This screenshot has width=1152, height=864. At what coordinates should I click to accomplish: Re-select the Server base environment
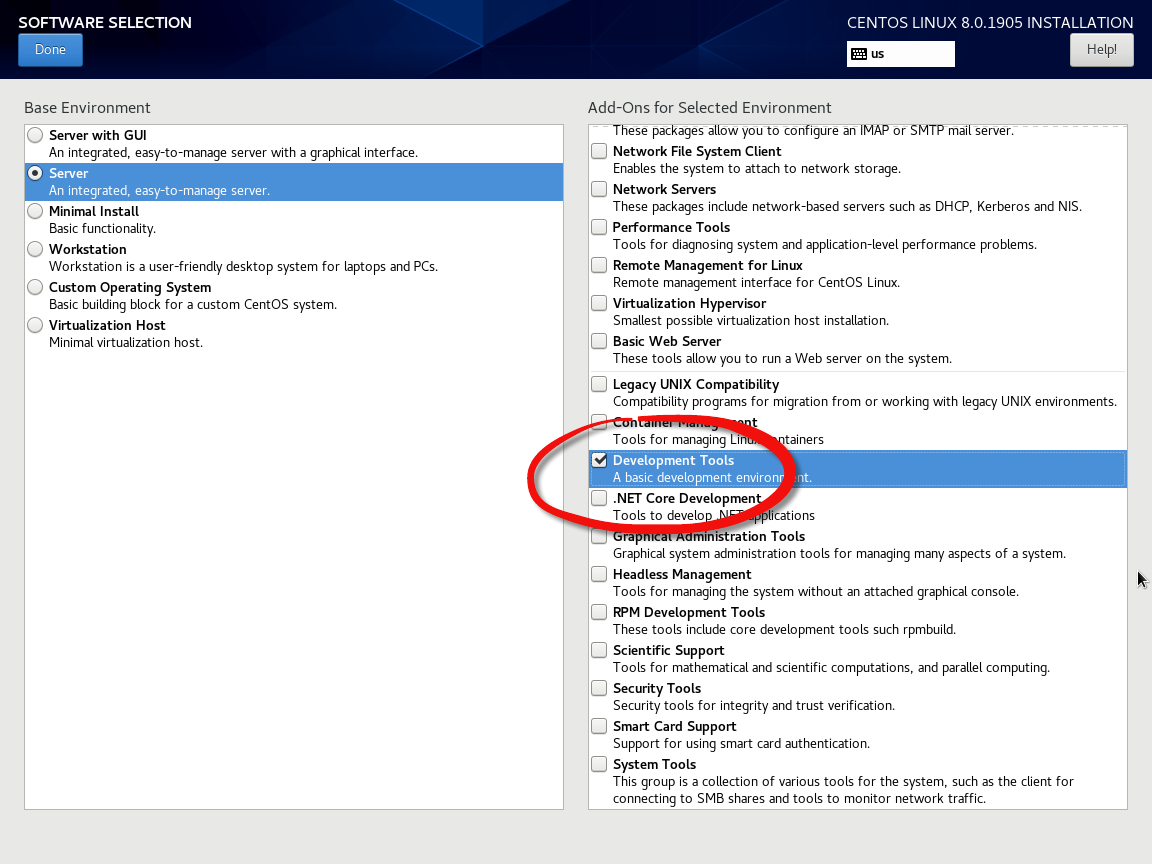35,172
